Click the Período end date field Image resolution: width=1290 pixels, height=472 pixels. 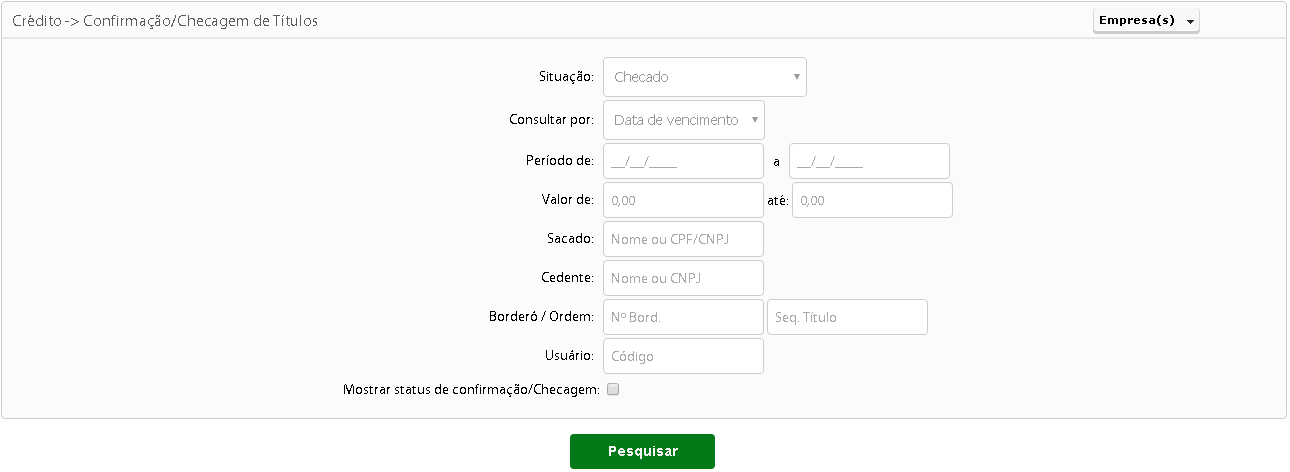point(869,161)
